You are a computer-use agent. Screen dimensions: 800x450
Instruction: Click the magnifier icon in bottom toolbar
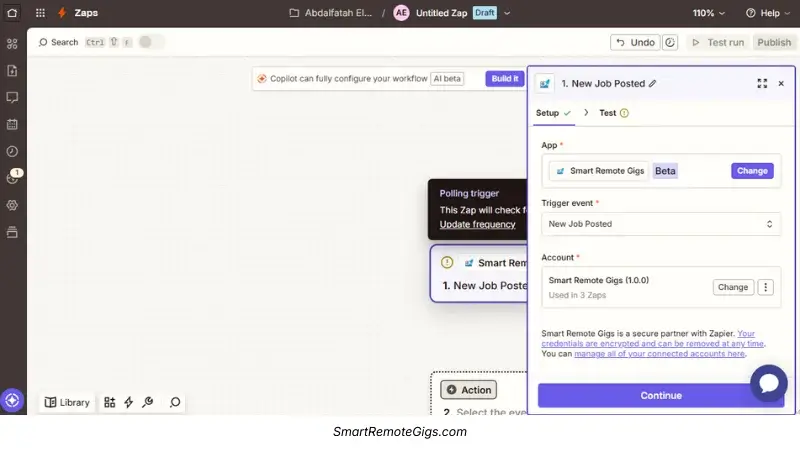(175, 403)
